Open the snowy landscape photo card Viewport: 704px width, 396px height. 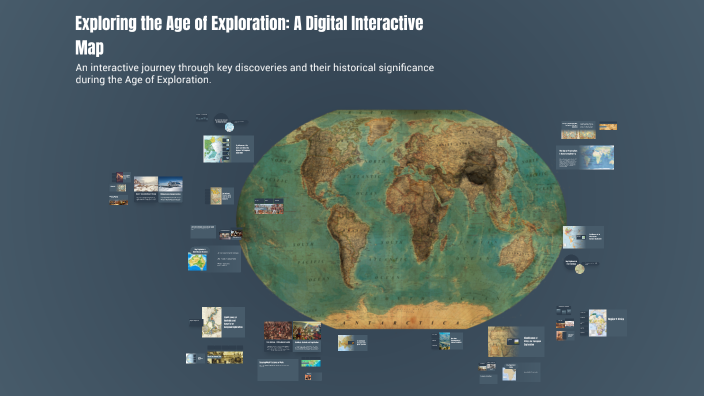click(x=146, y=189)
